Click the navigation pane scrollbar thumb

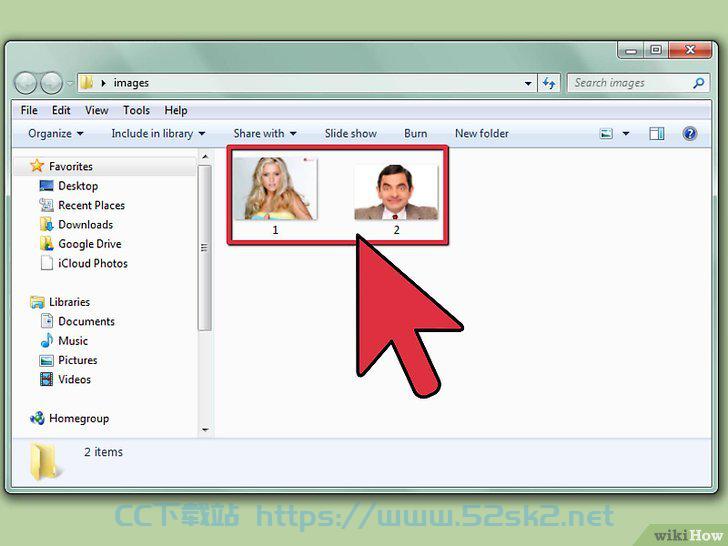point(204,247)
